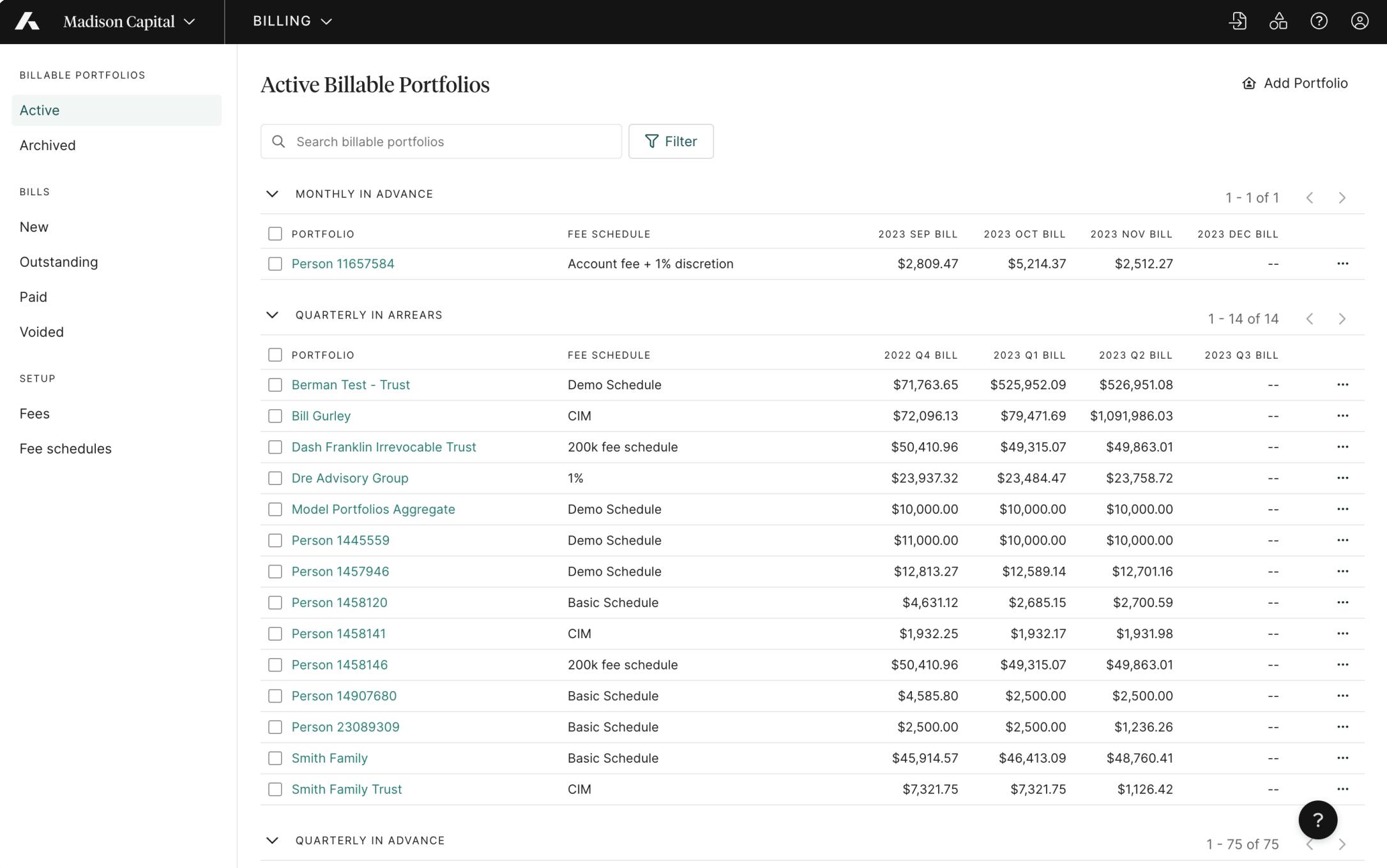The width and height of the screenshot is (1387, 868).
Task: Toggle select-all checkbox in Quarterly in Arrears header
Action: point(275,355)
